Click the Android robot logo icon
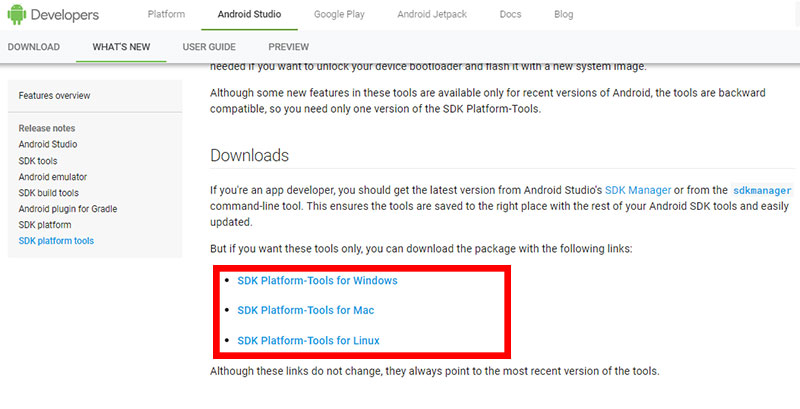This screenshot has width=800, height=409. tap(16, 14)
